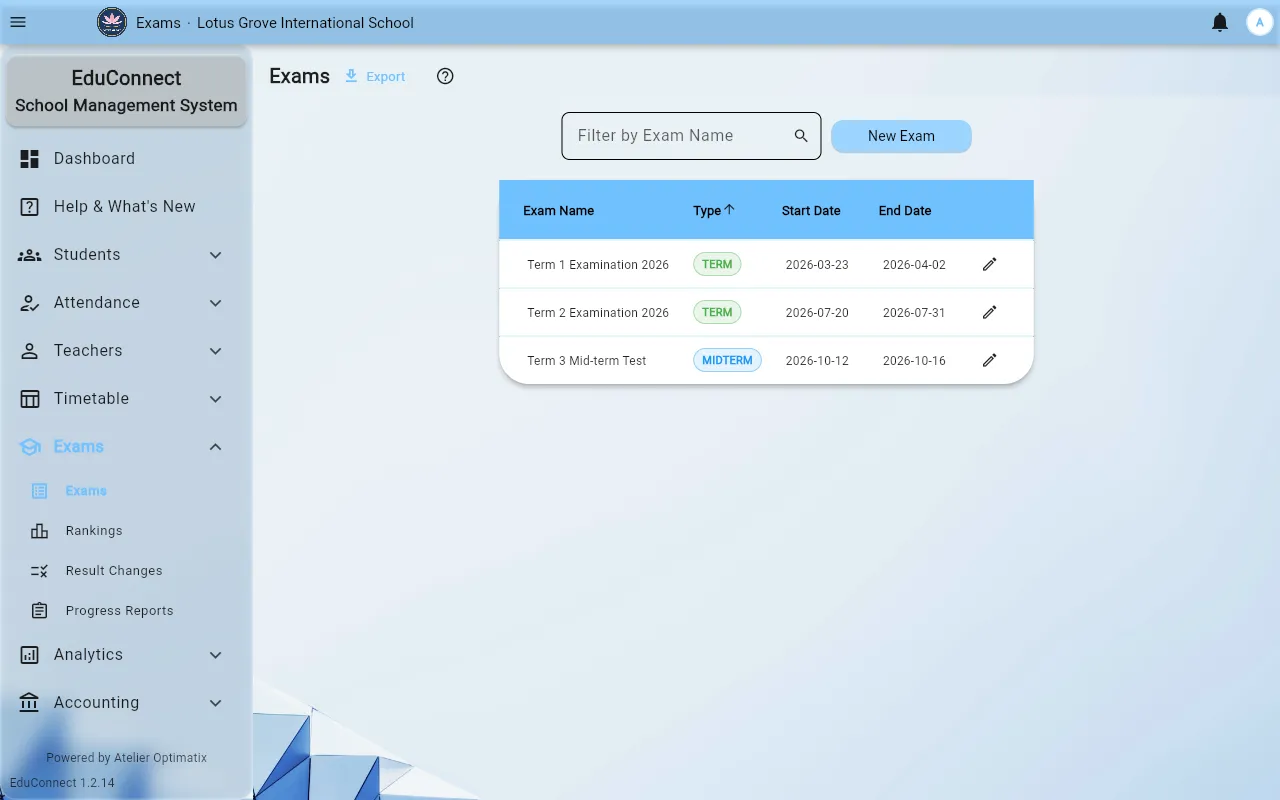The width and height of the screenshot is (1280, 800).
Task: Click the school logo in header
Action: pos(112,22)
